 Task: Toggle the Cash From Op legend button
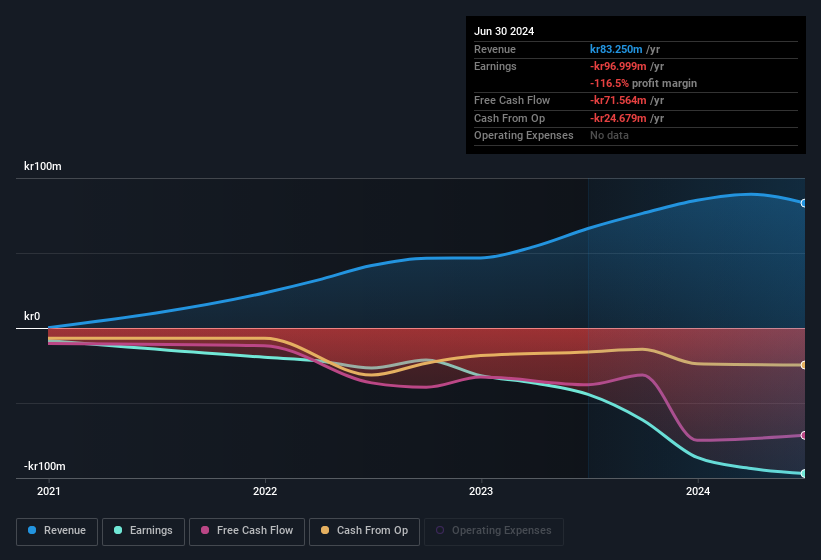point(364,531)
